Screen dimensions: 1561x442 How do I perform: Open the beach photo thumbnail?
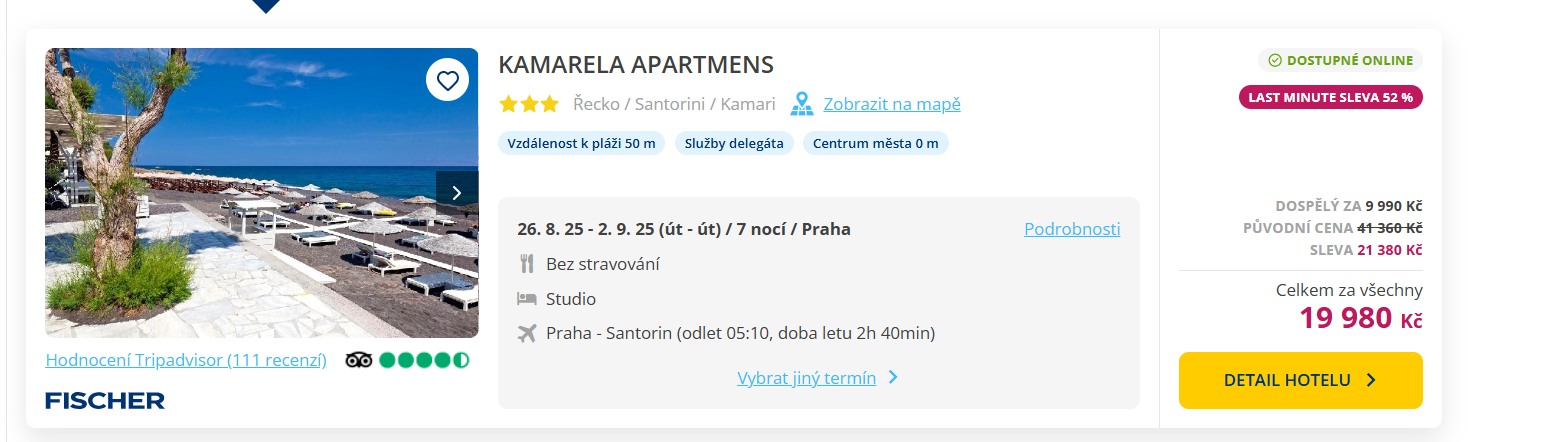point(262,193)
